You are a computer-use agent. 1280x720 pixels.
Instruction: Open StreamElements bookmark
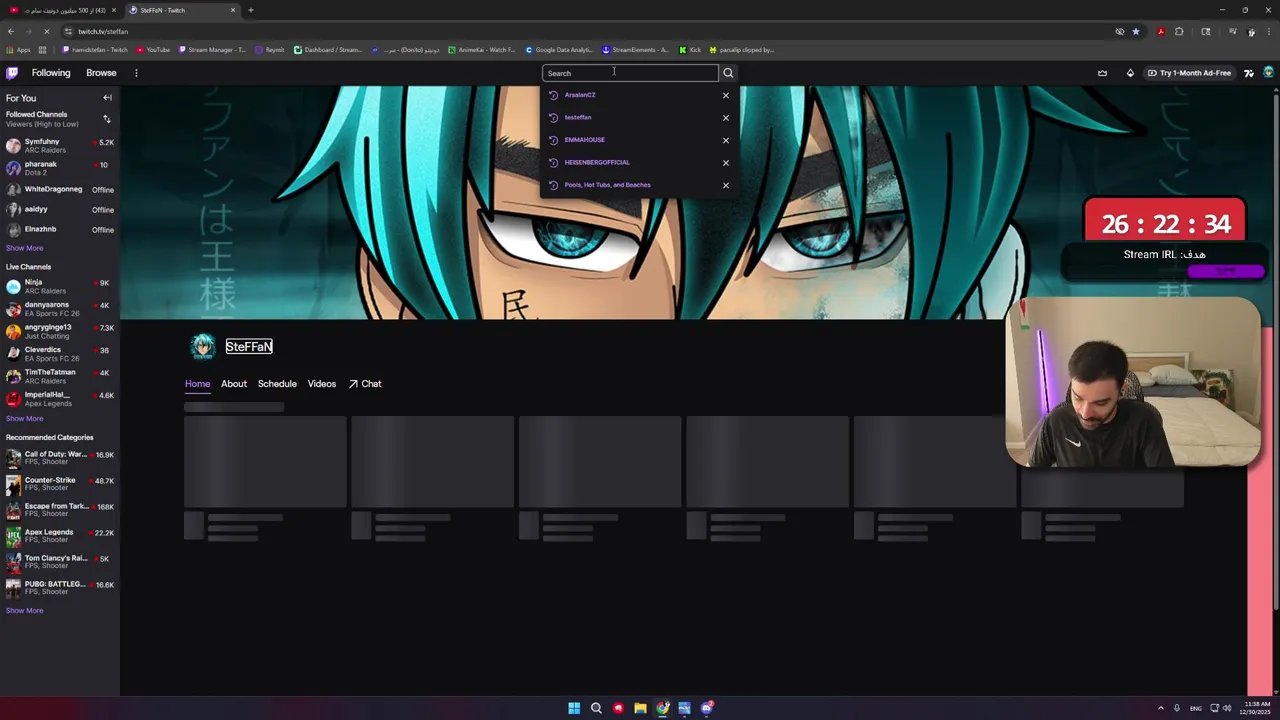tap(635, 50)
